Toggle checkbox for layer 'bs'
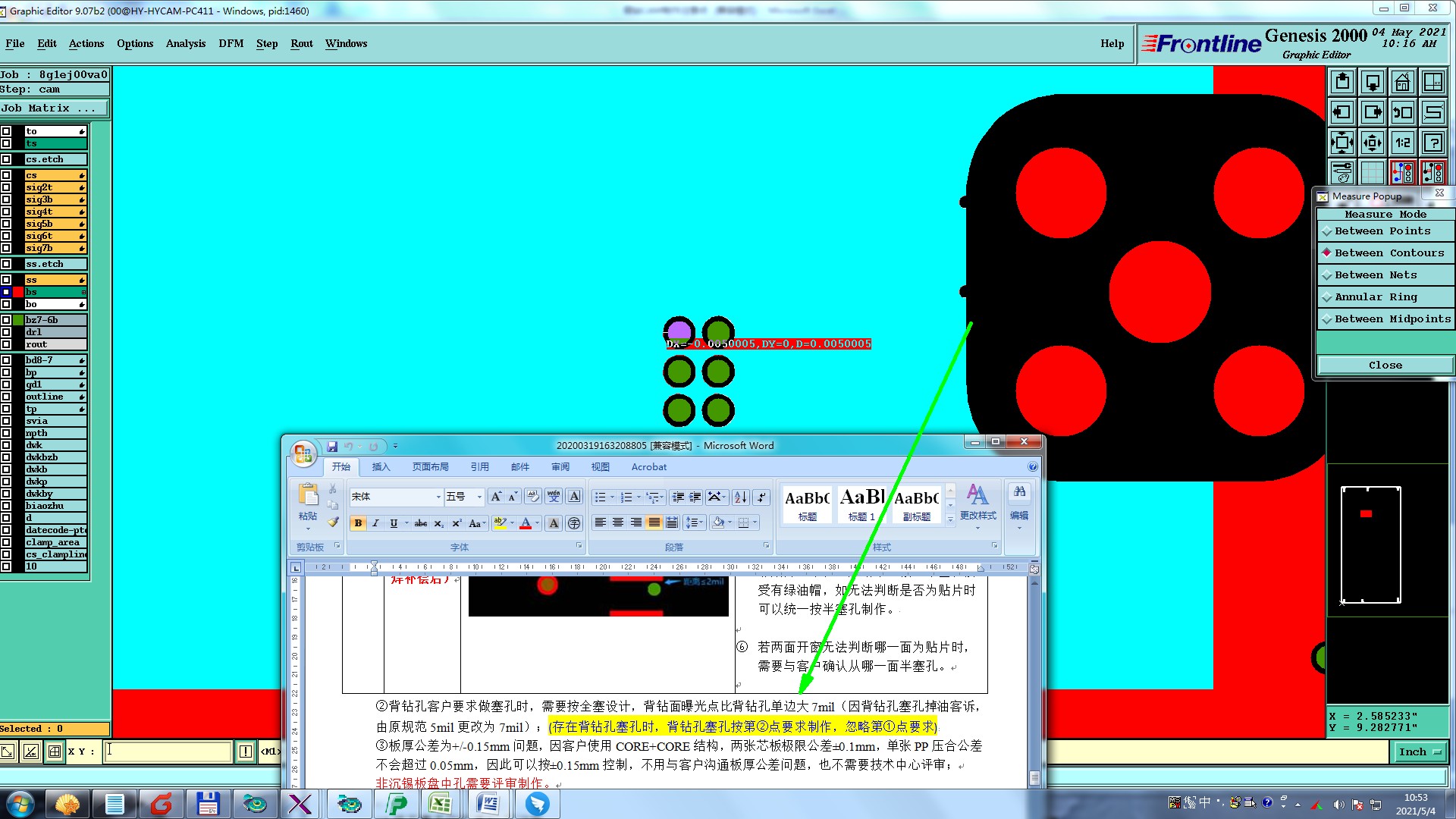Screen dimensions: 1456x819 point(6,292)
